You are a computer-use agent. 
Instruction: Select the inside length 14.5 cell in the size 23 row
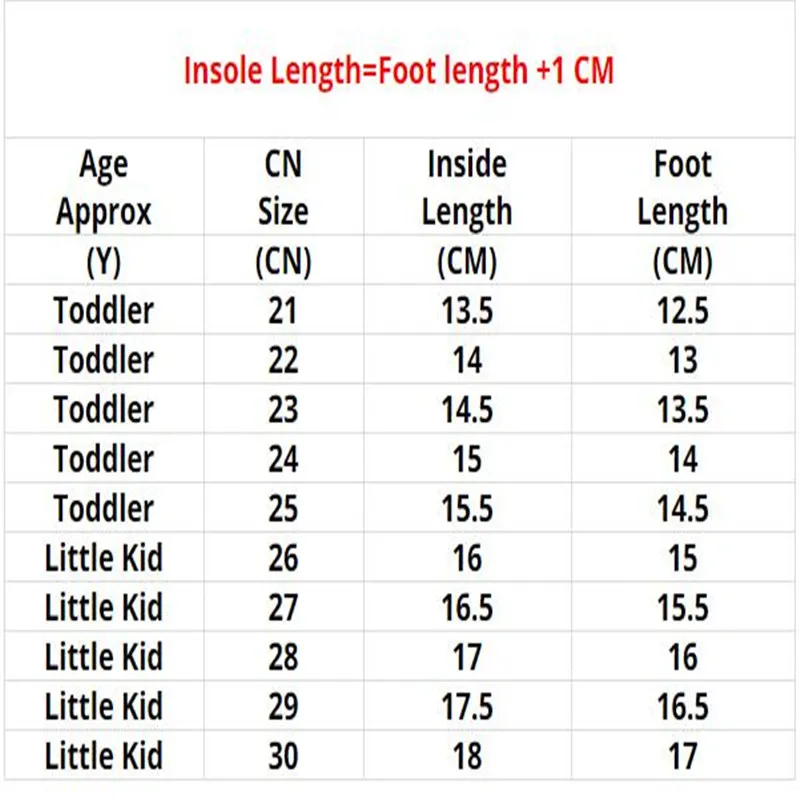467,409
